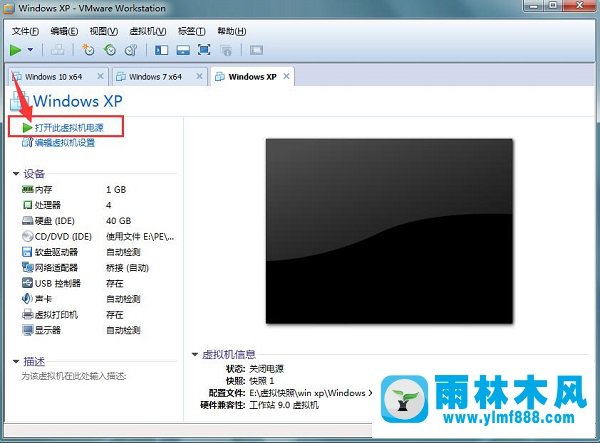The height and width of the screenshot is (443, 600).
Task: Enter full screen mode icon
Action: click(204, 50)
